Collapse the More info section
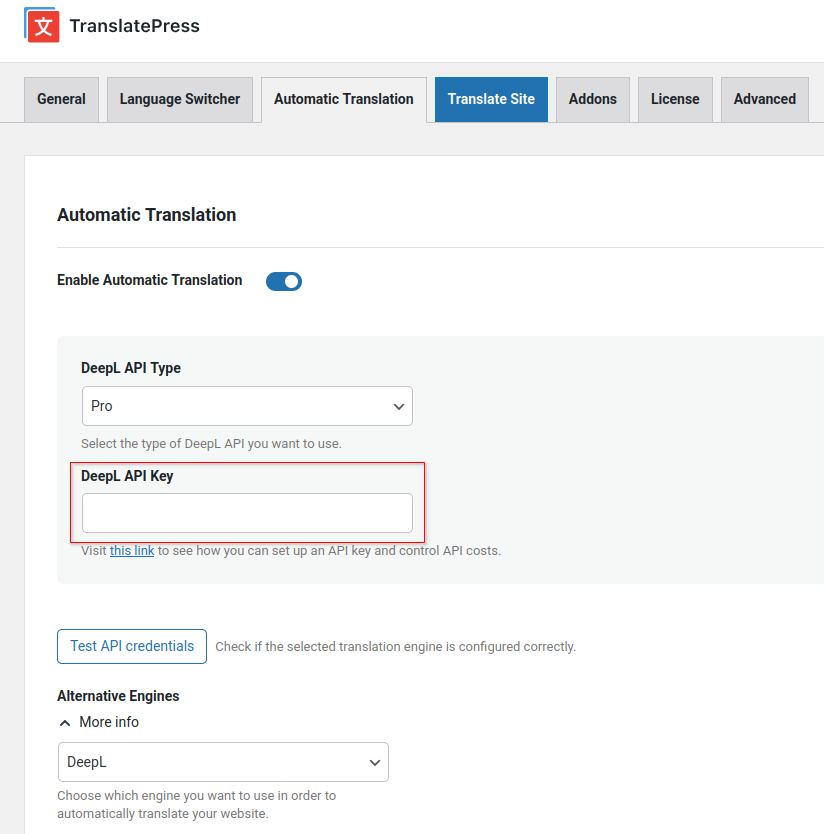Screen dimensions: 824x834 point(98,722)
